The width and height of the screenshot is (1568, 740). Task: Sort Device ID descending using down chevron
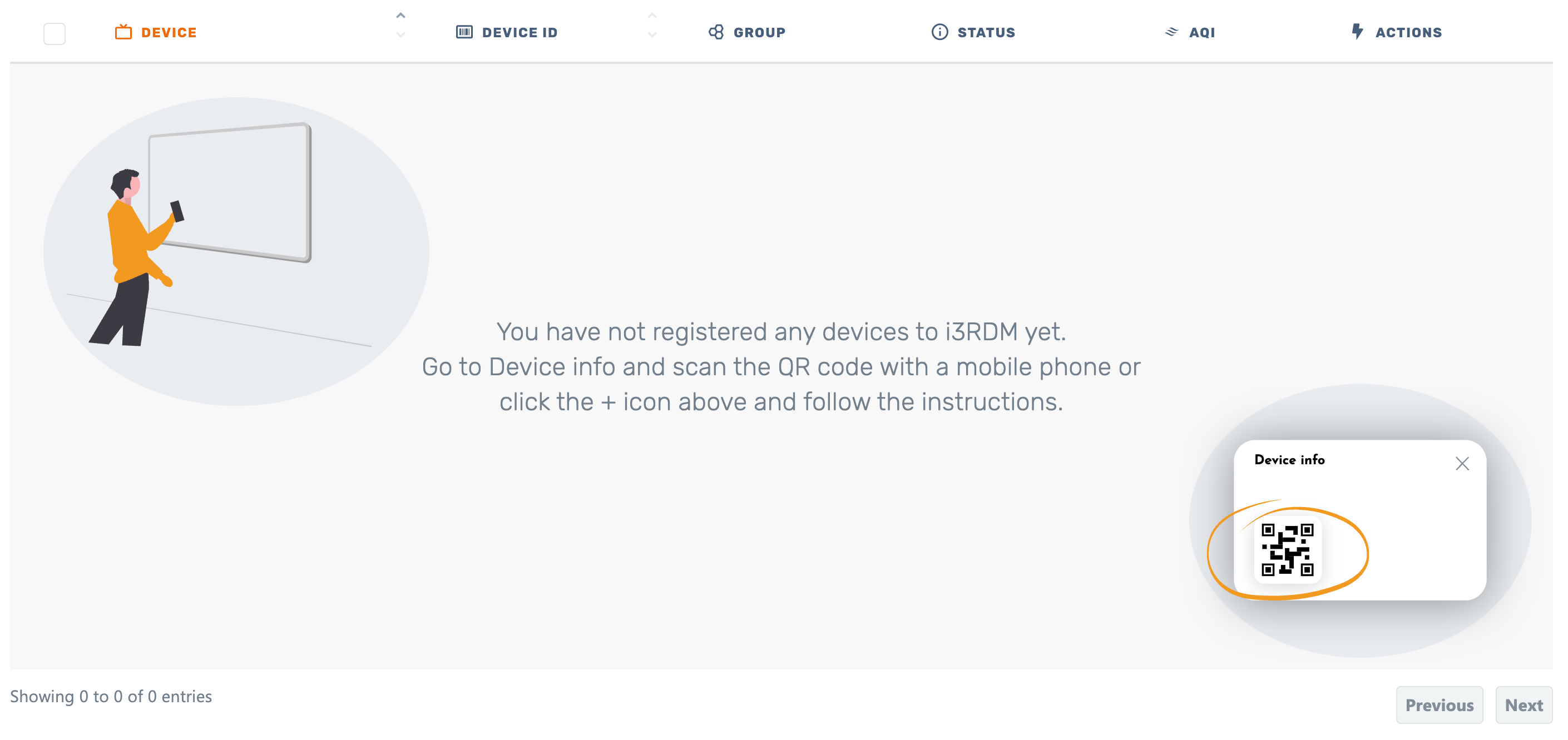(x=652, y=35)
